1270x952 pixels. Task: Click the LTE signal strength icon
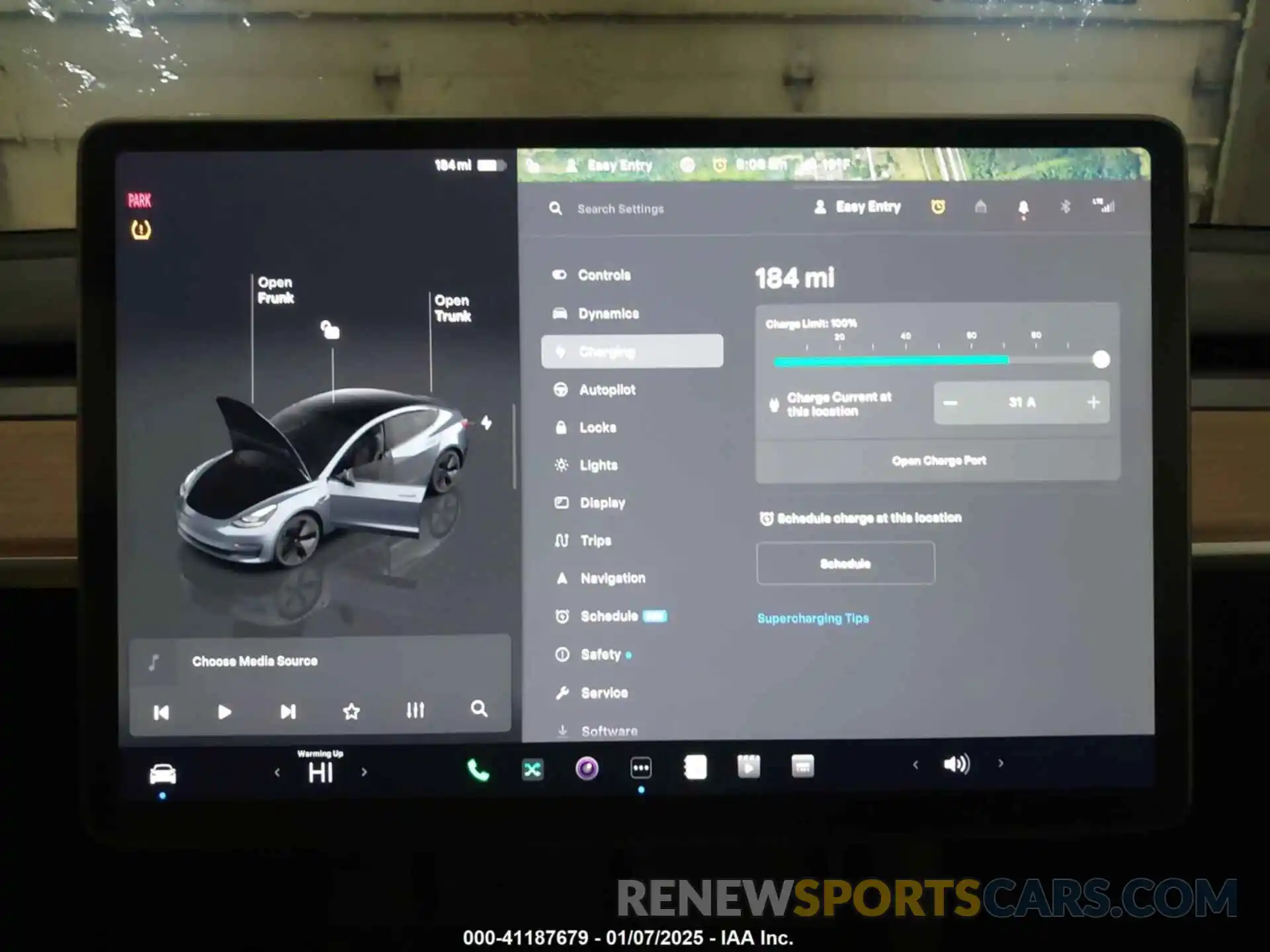1103,206
